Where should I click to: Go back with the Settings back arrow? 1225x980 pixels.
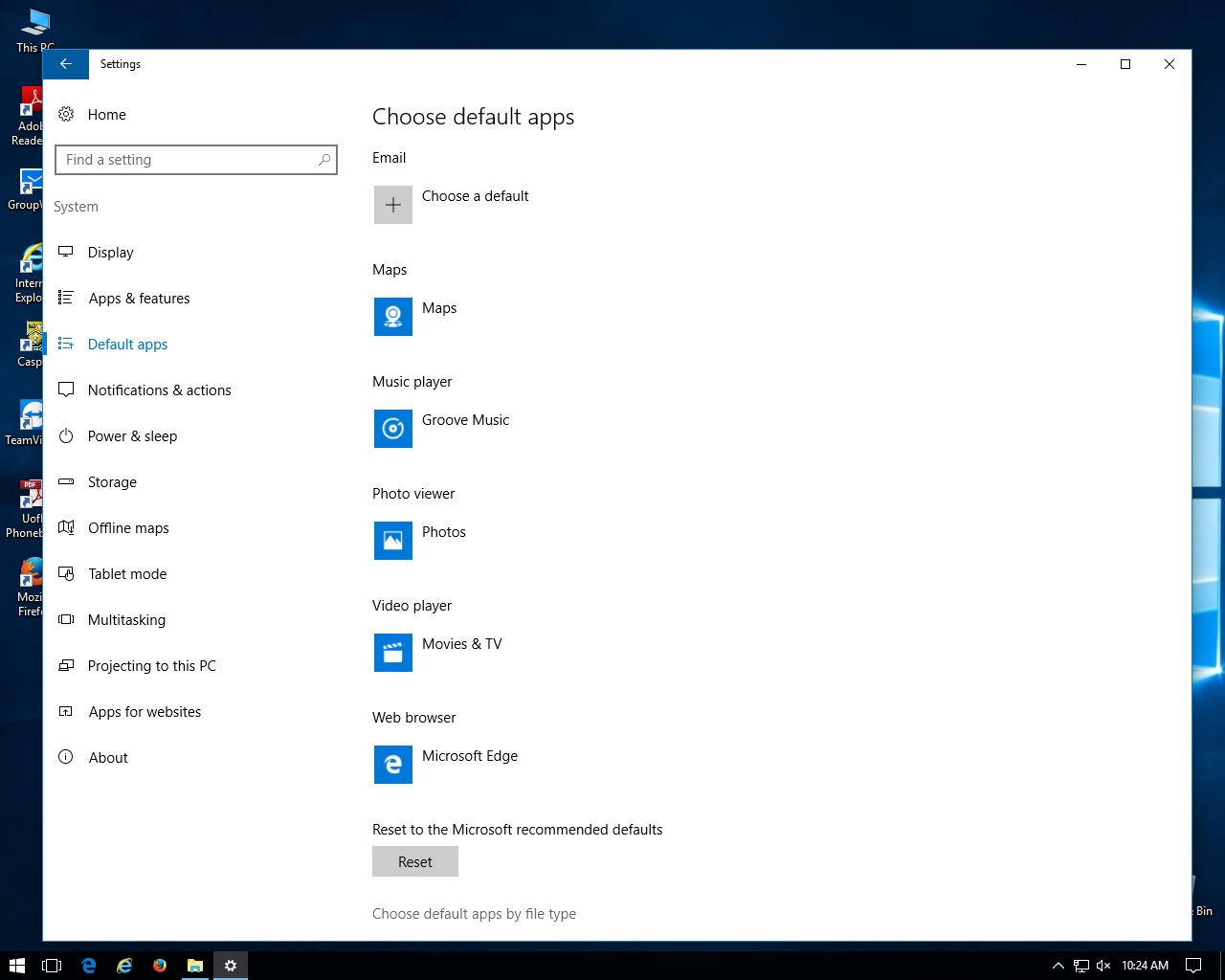point(66,64)
